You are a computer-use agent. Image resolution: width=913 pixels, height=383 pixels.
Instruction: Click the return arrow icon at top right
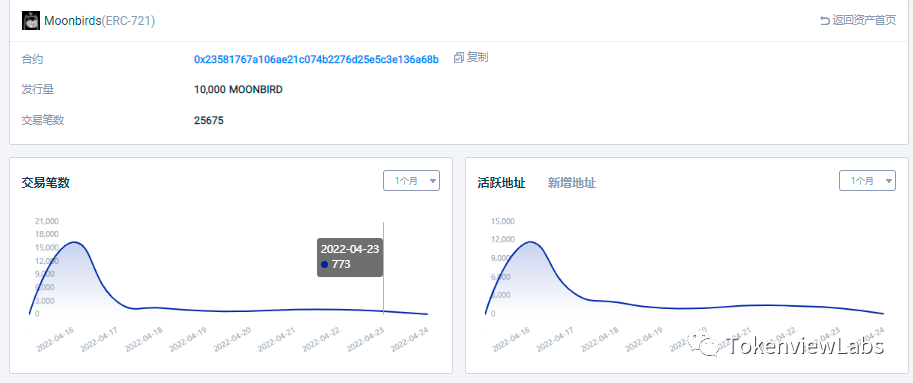click(x=824, y=20)
